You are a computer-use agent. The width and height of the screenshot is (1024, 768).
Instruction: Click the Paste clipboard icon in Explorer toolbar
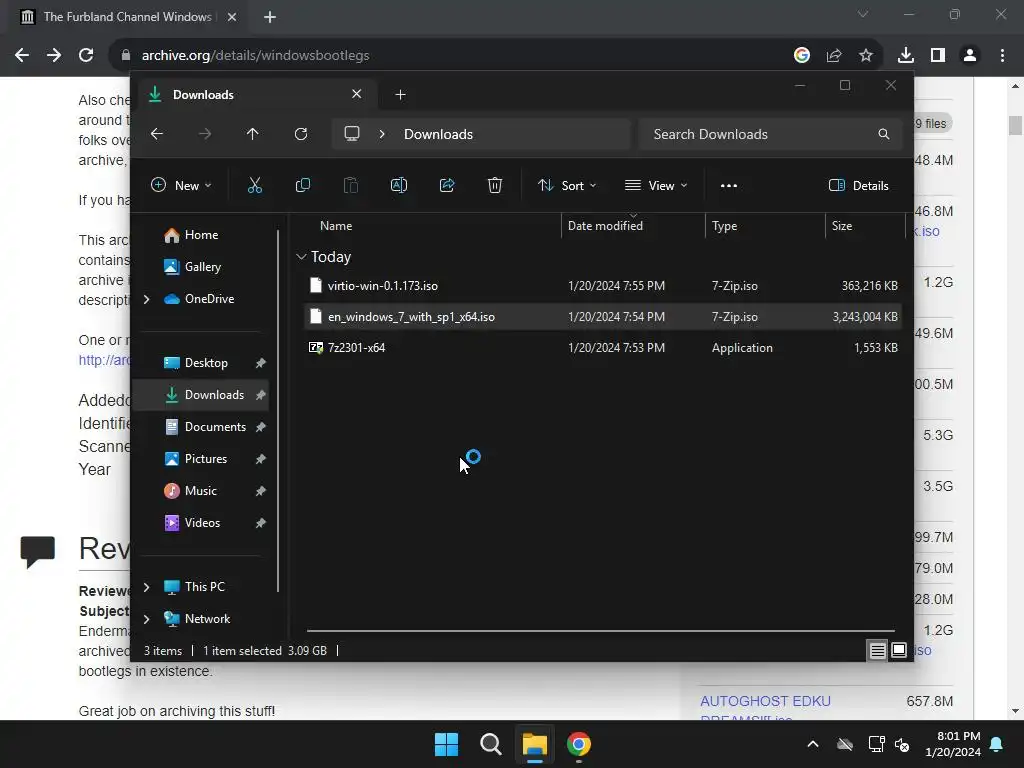pyautogui.click(x=351, y=185)
